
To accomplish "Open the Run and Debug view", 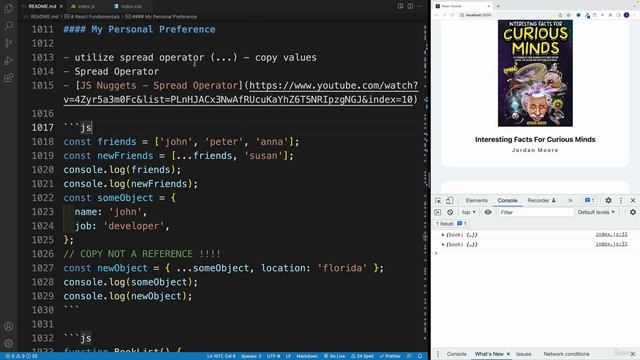I will point(8,61).
